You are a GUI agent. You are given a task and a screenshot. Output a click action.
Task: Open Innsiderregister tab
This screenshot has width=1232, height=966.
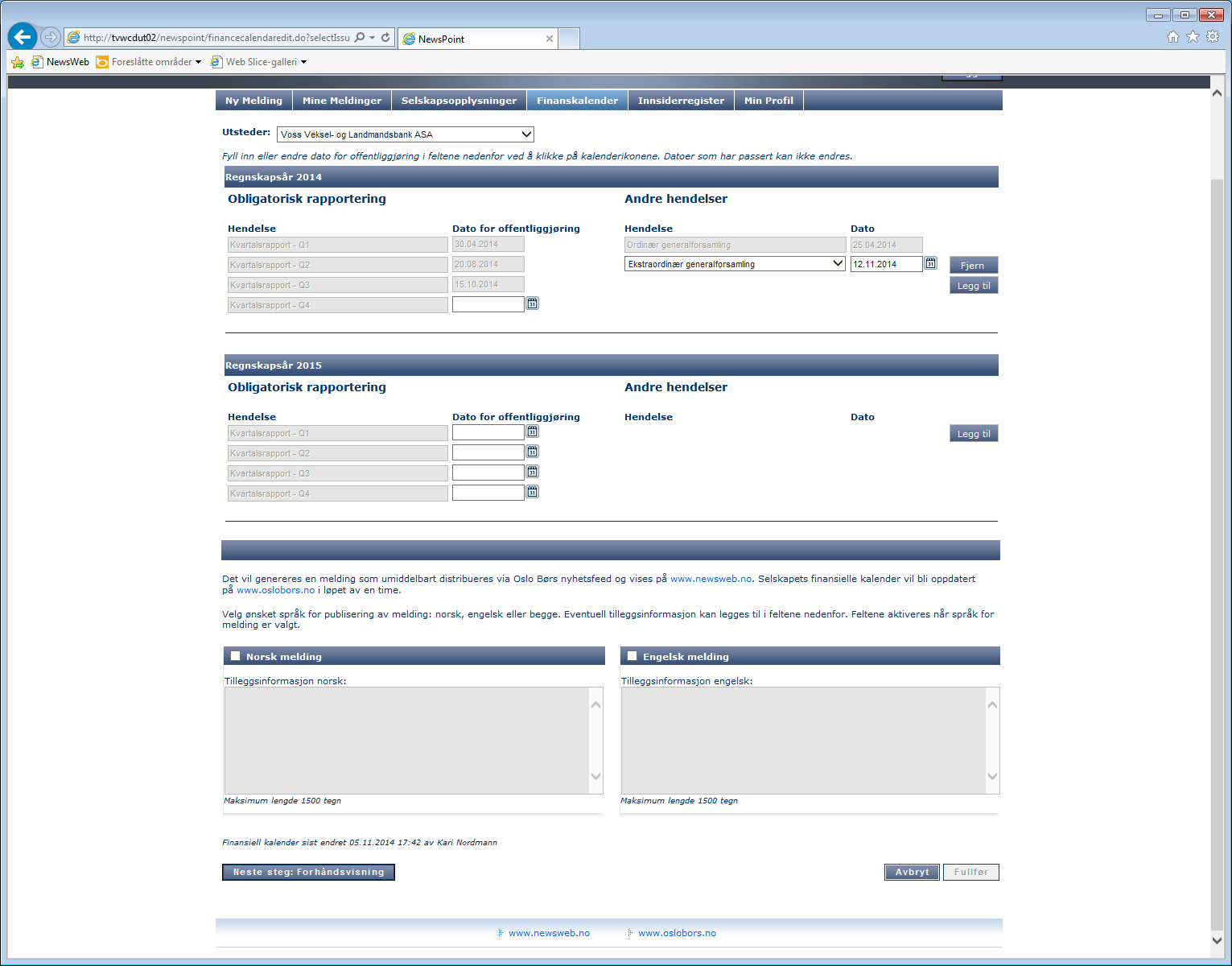681,101
